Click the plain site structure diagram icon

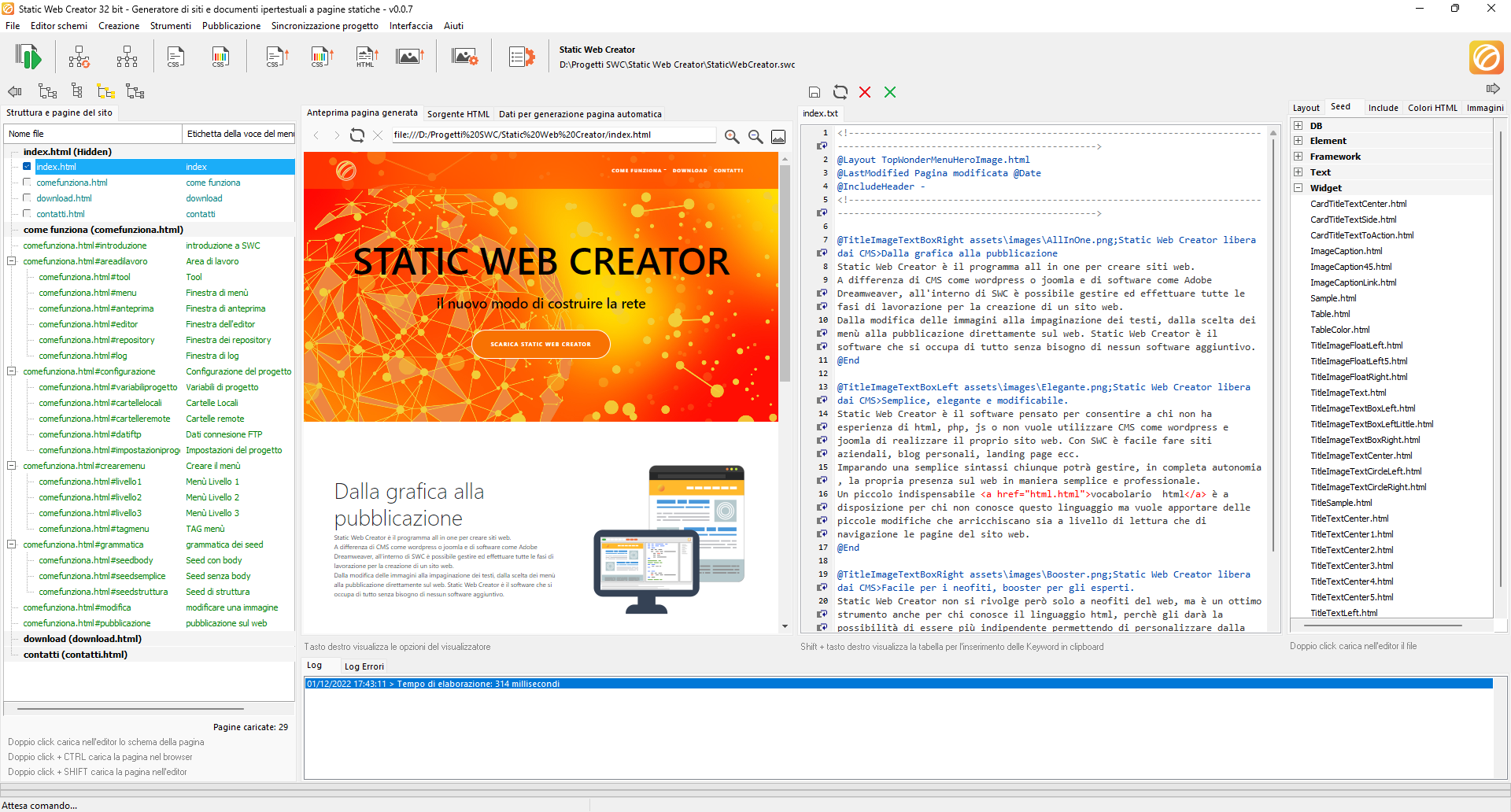127,57
